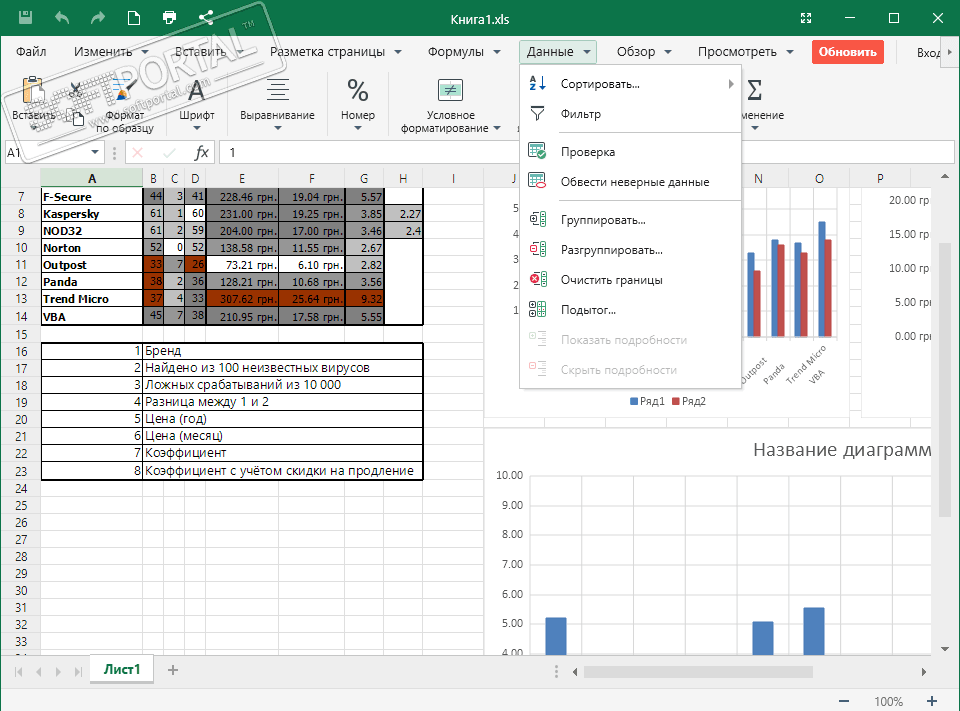Image resolution: width=960 pixels, height=711 pixels.
Task: Click the Выравнивание alignment icon
Action: pos(277,92)
